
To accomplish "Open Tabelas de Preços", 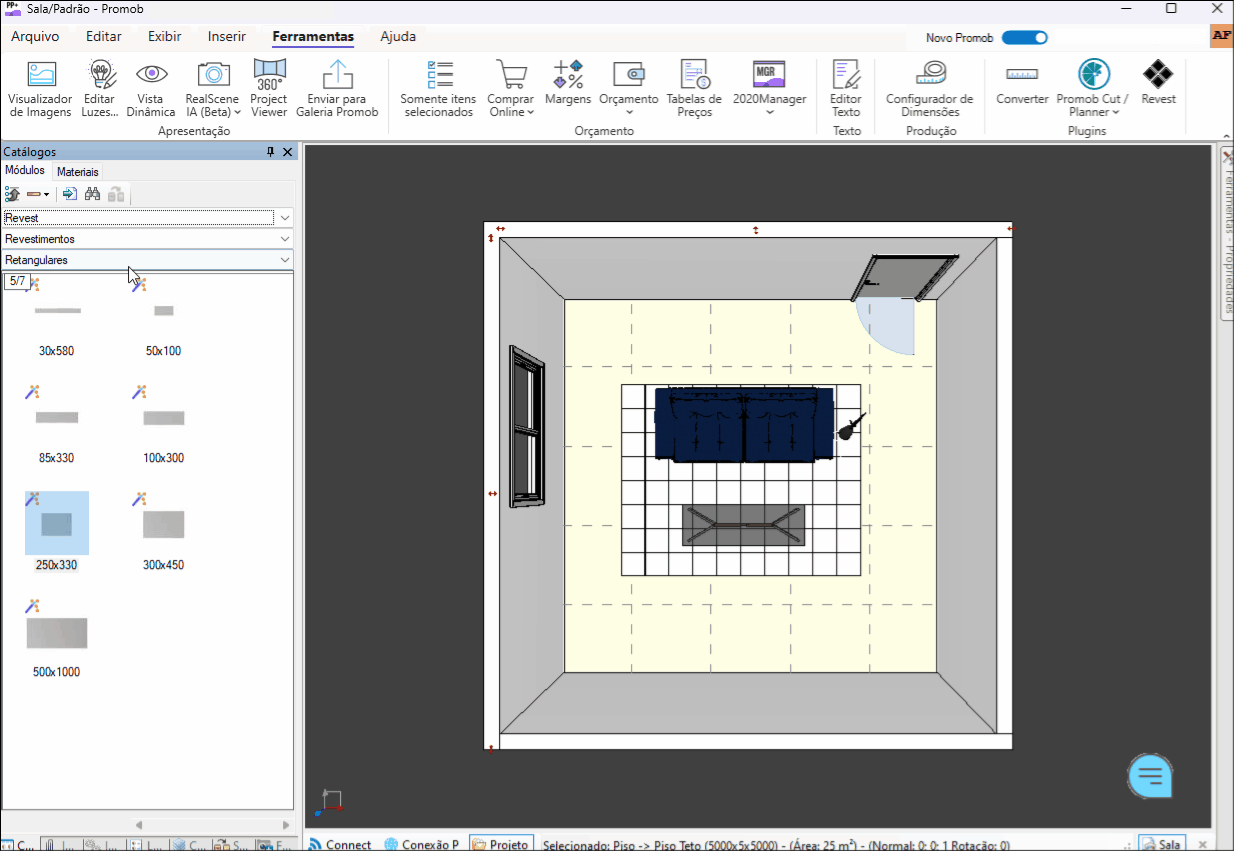I will [x=694, y=75].
